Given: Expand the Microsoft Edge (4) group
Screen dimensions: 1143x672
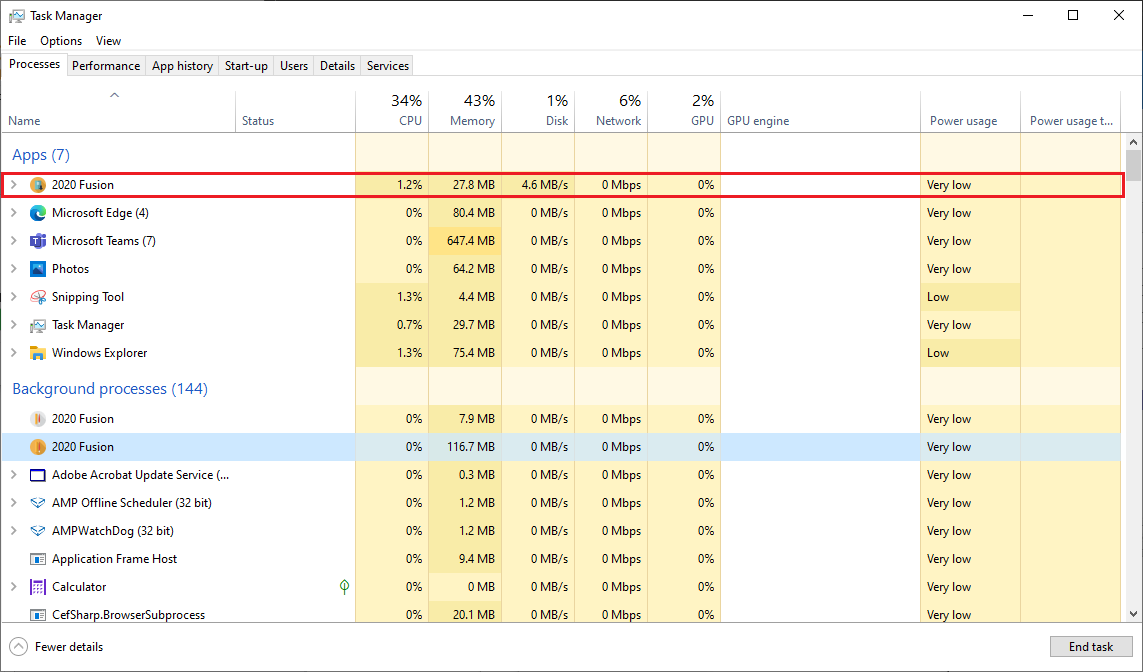Looking at the screenshot, I should (13, 213).
